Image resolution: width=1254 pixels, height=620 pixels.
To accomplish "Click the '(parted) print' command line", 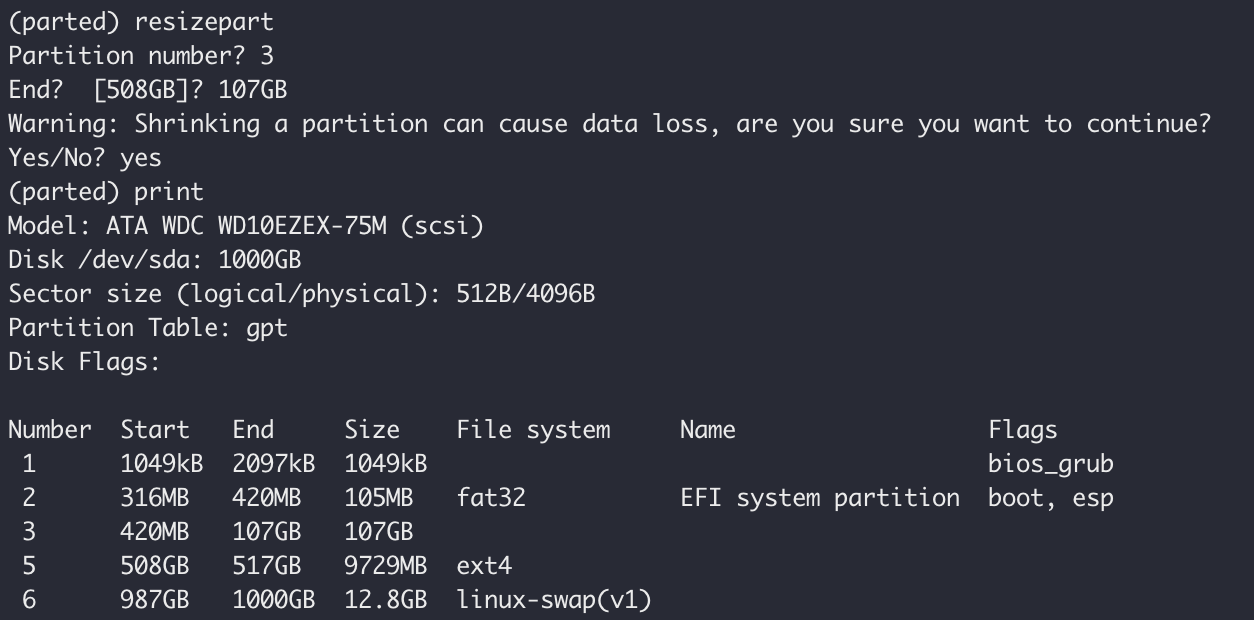I will (x=106, y=192).
